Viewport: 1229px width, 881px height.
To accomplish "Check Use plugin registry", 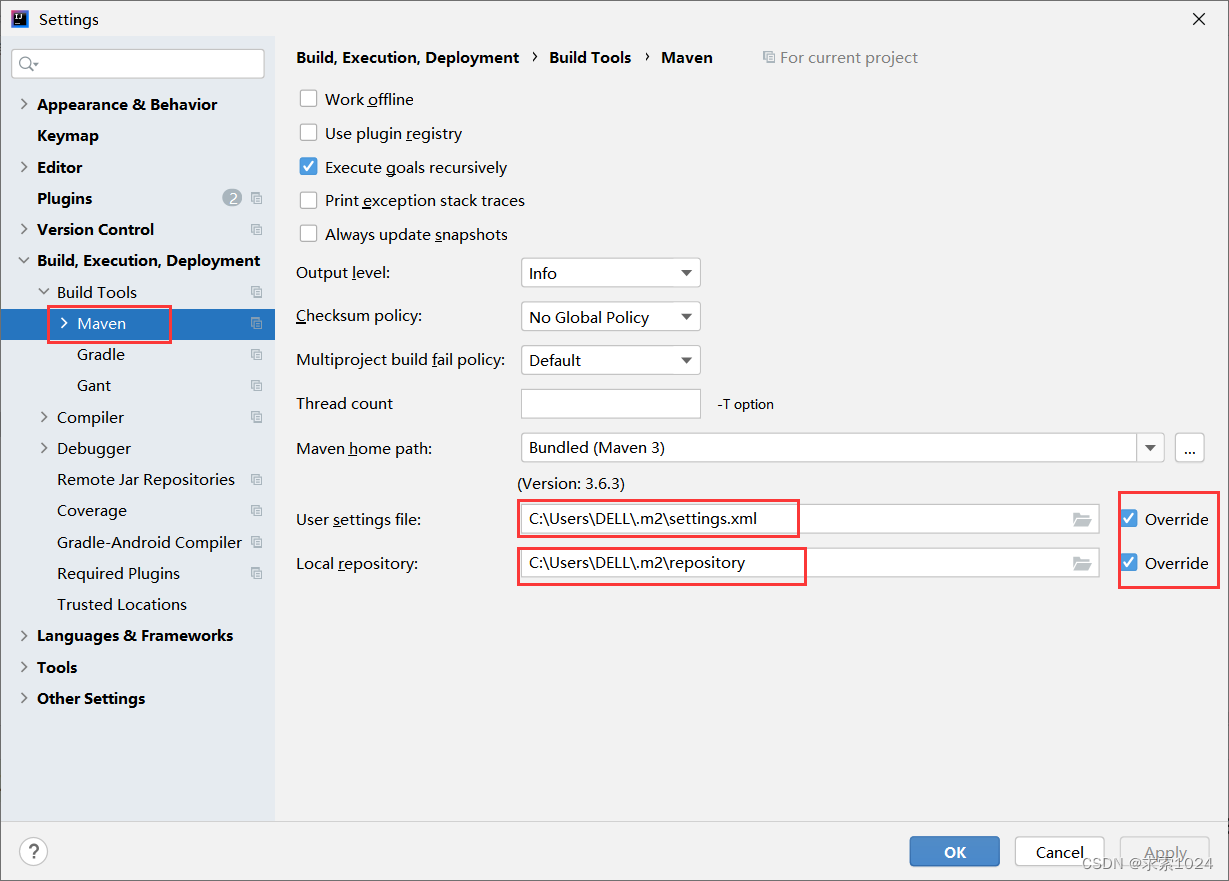I will click(x=308, y=133).
